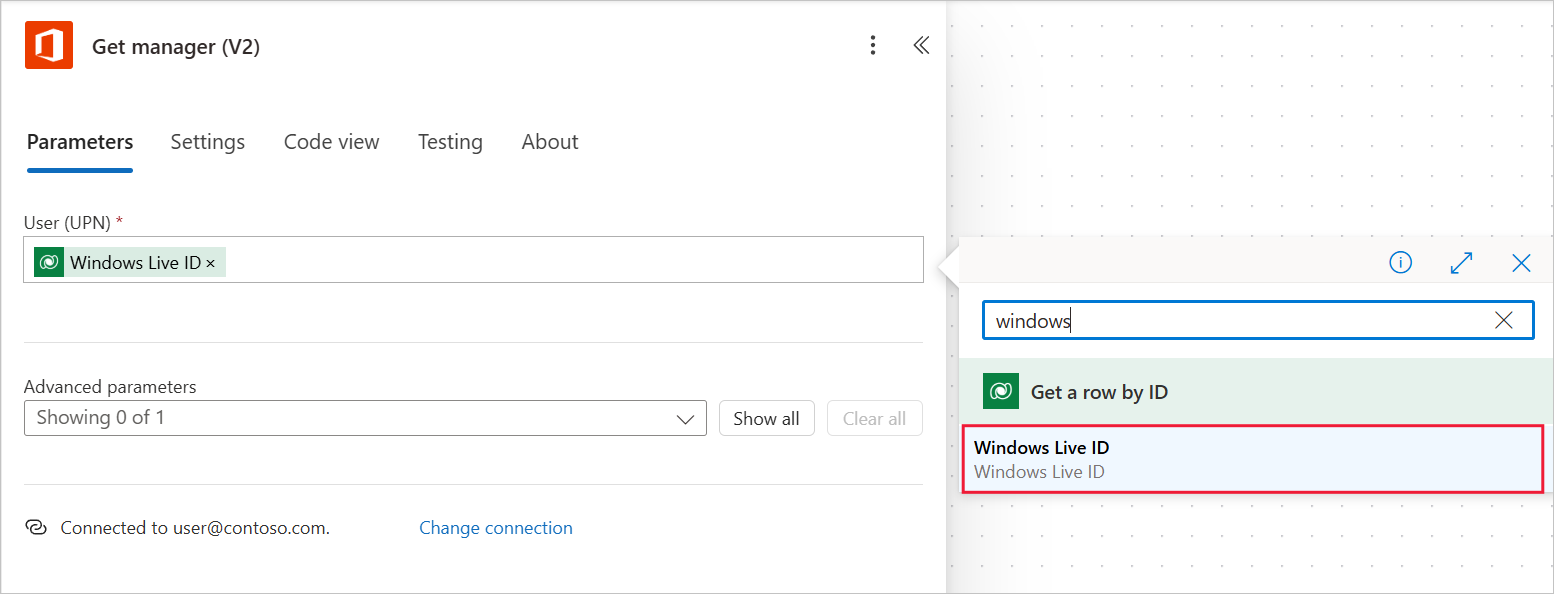Image resolution: width=1554 pixels, height=594 pixels.
Task: Click the Dataverse icon beside Get a row by ID
Action: 1000,391
